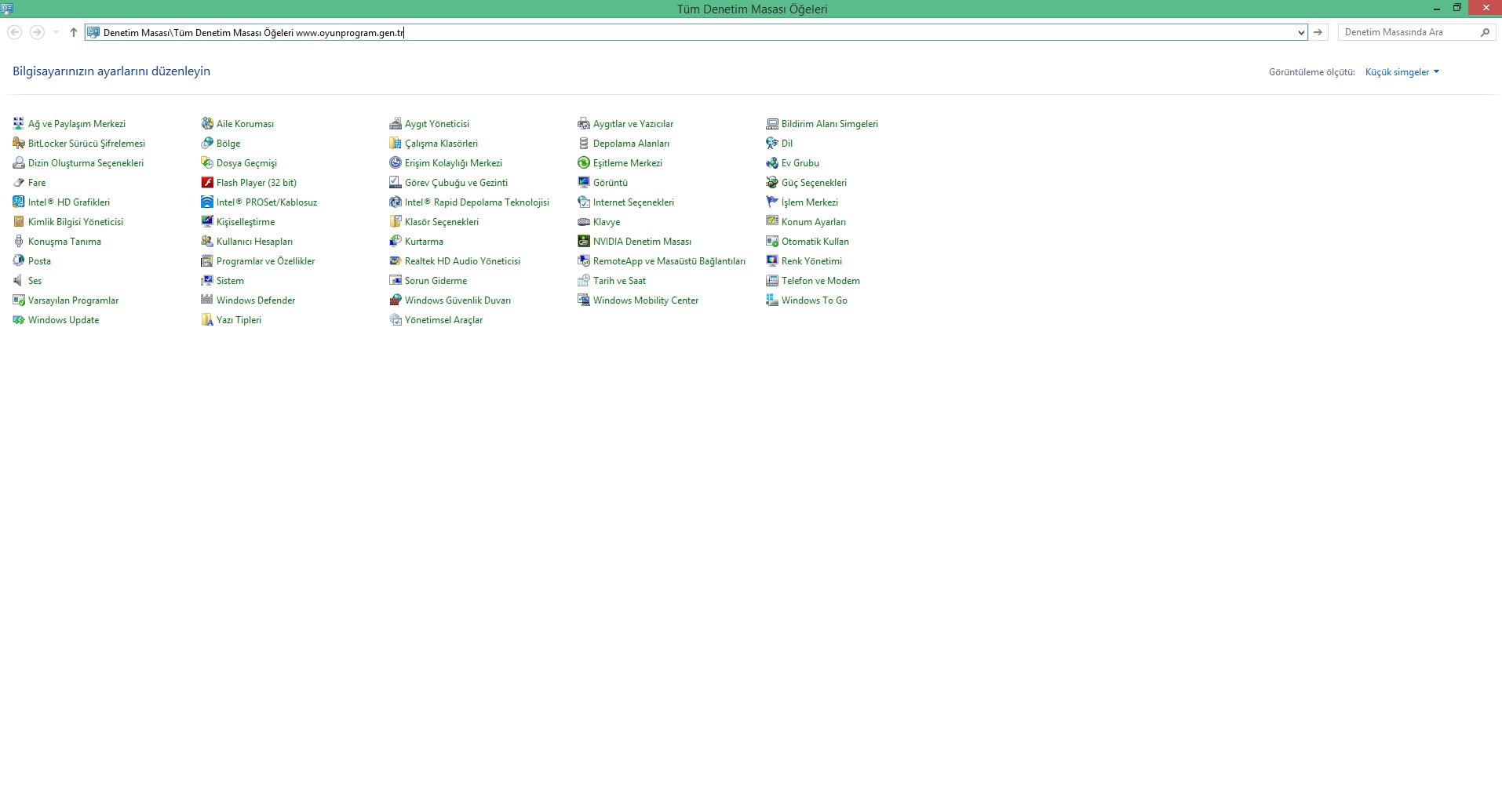Open the Tarih ve Saat icon
The width and height of the screenshot is (1502, 812).
coord(584,280)
